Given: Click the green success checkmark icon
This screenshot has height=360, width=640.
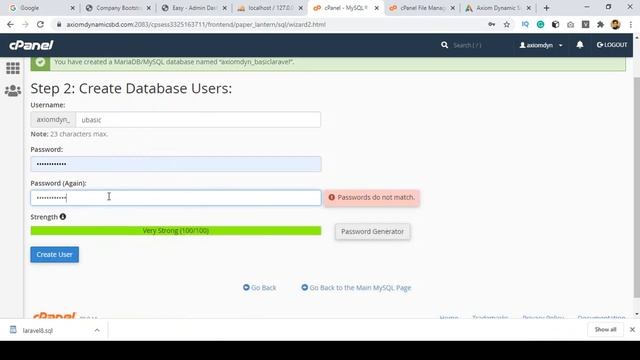Looking at the screenshot, I should 40,62.
